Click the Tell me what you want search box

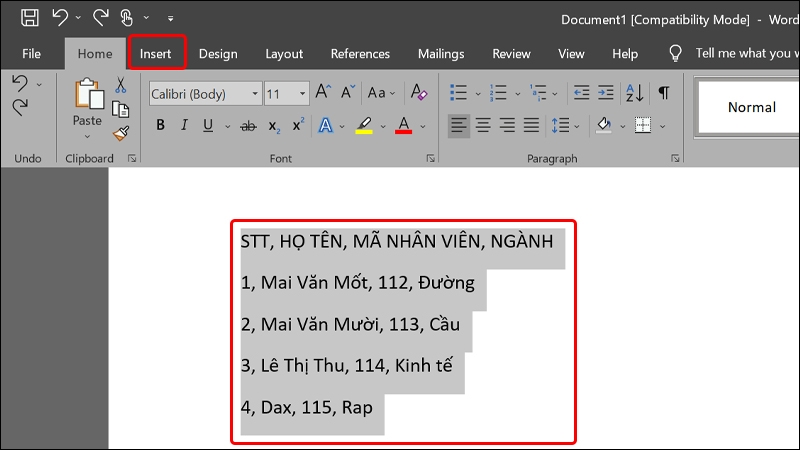[x=747, y=53]
